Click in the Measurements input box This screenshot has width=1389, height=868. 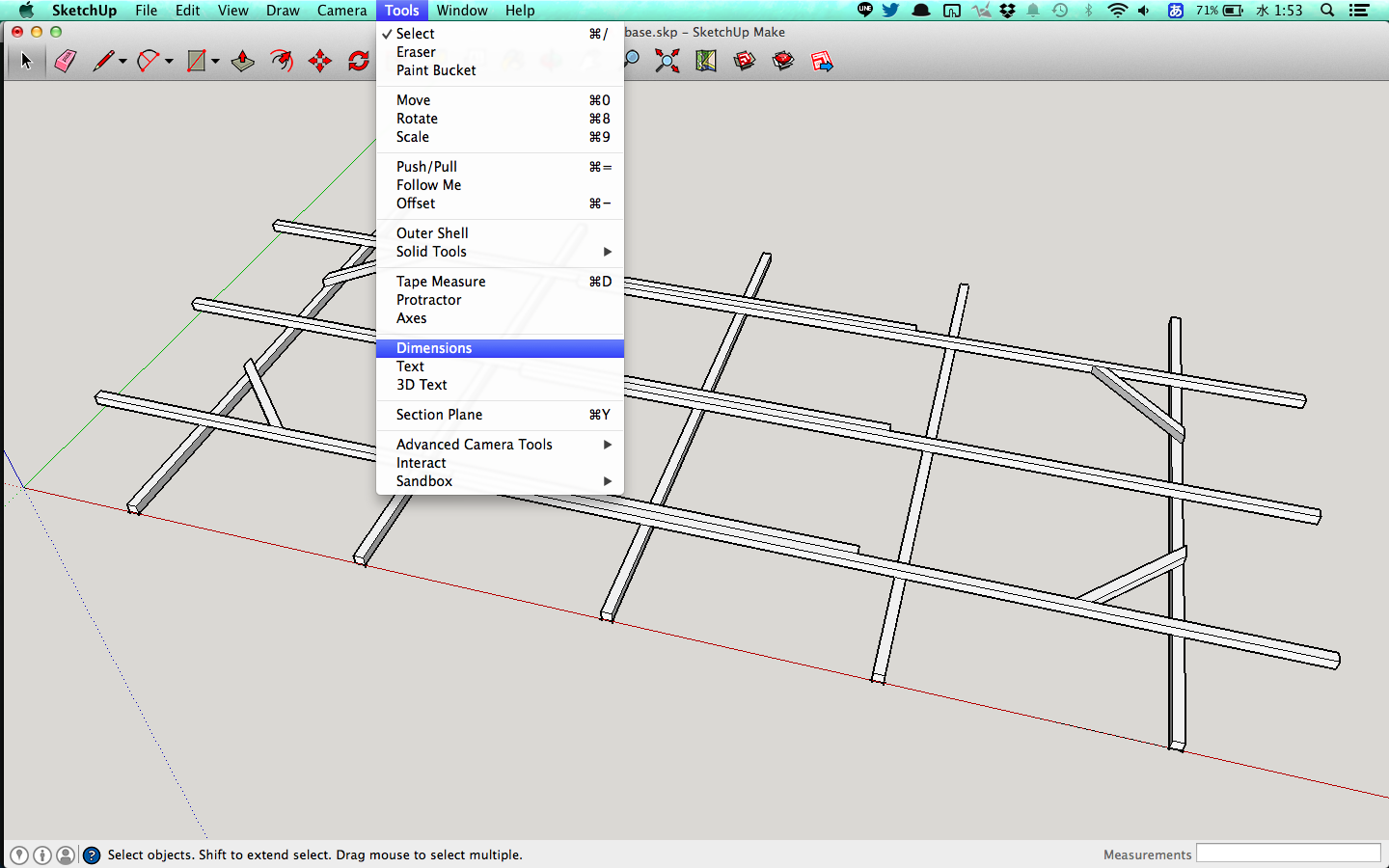tap(1288, 854)
